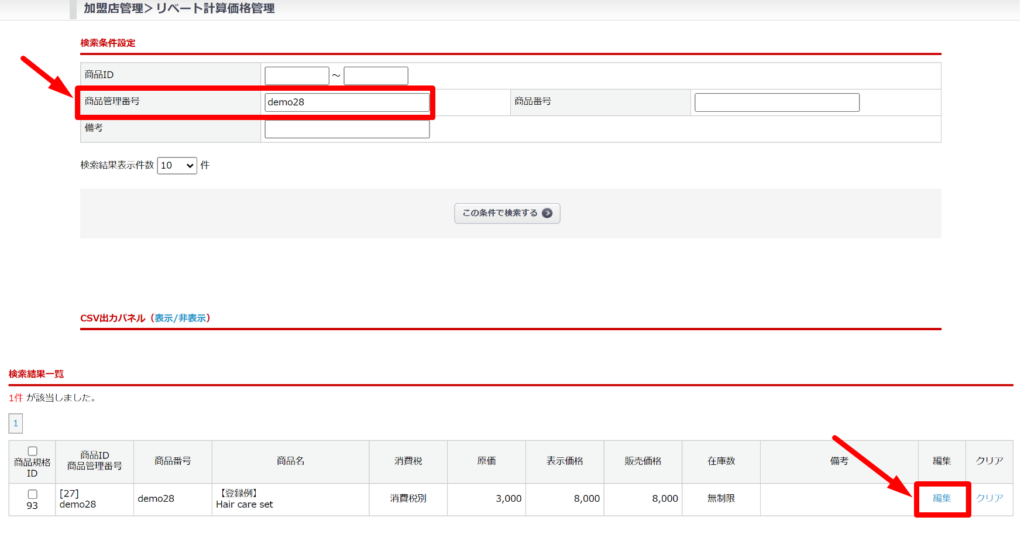Tick the select-all checkbox in table header
The height and width of the screenshot is (541, 1024).
click(32, 451)
